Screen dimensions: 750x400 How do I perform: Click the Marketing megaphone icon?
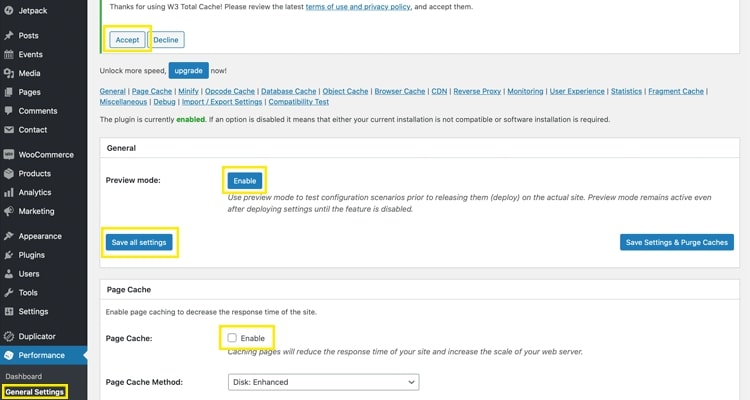(x=9, y=211)
